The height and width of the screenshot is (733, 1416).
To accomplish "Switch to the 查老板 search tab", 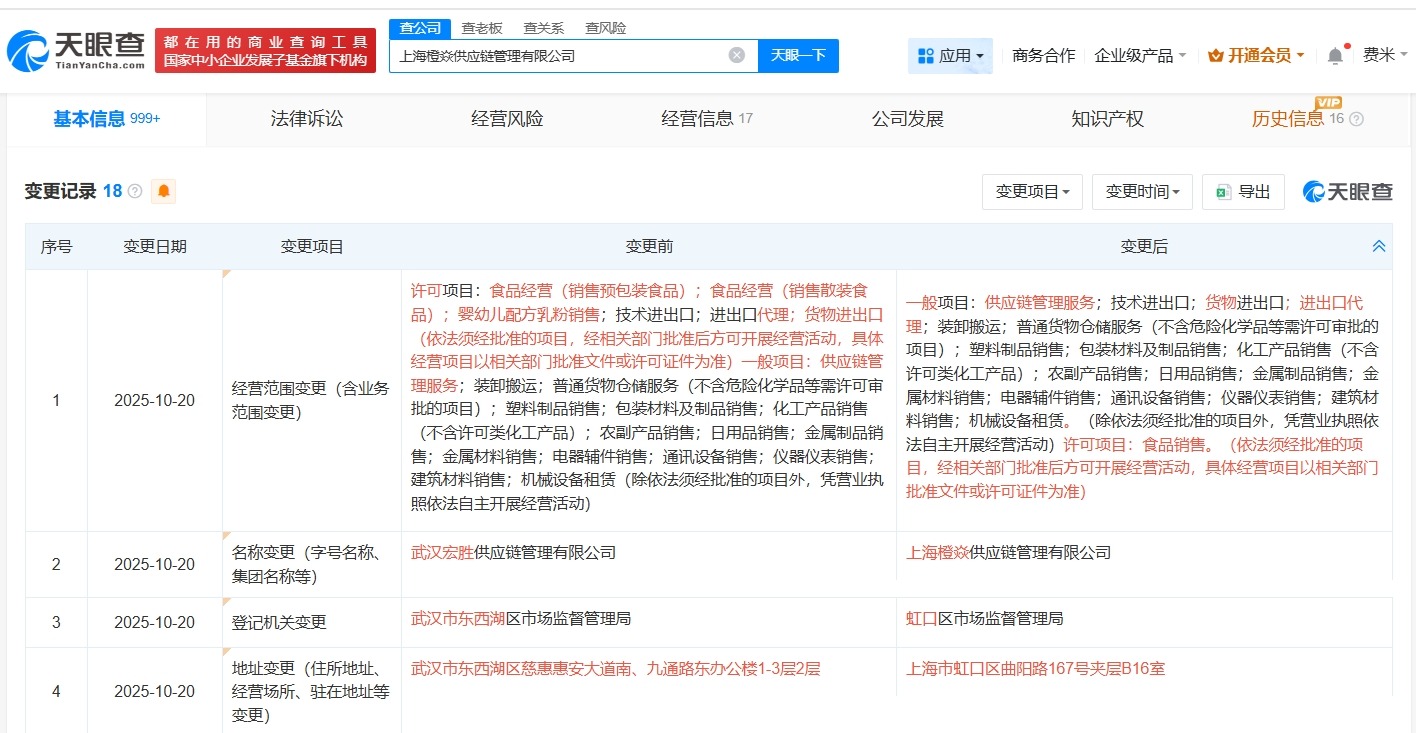I will [483, 28].
